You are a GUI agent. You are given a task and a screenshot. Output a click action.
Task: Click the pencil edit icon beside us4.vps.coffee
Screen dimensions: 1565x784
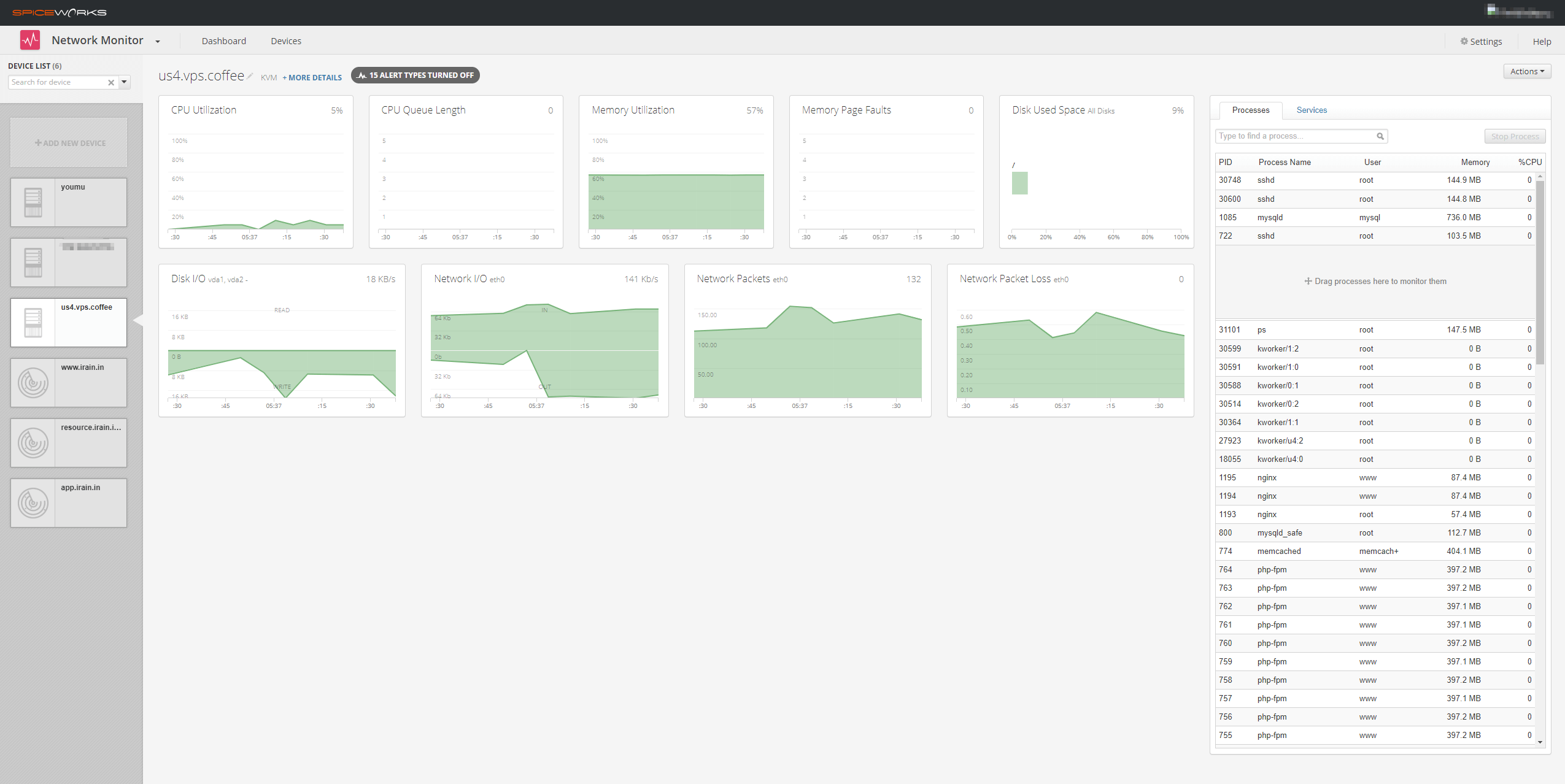pos(250,76)
